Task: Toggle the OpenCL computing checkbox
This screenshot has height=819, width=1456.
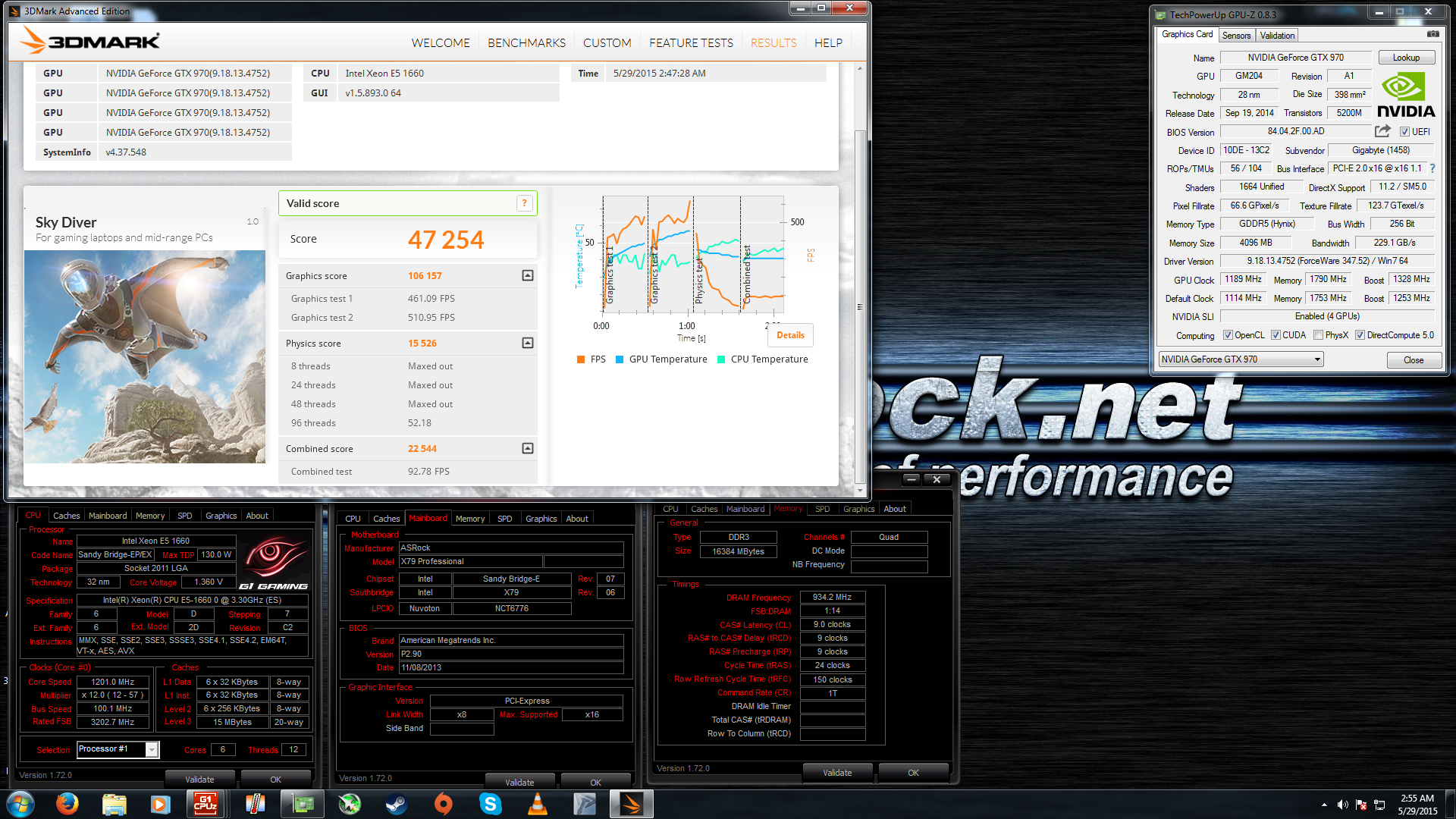Action: [1228, 335]
